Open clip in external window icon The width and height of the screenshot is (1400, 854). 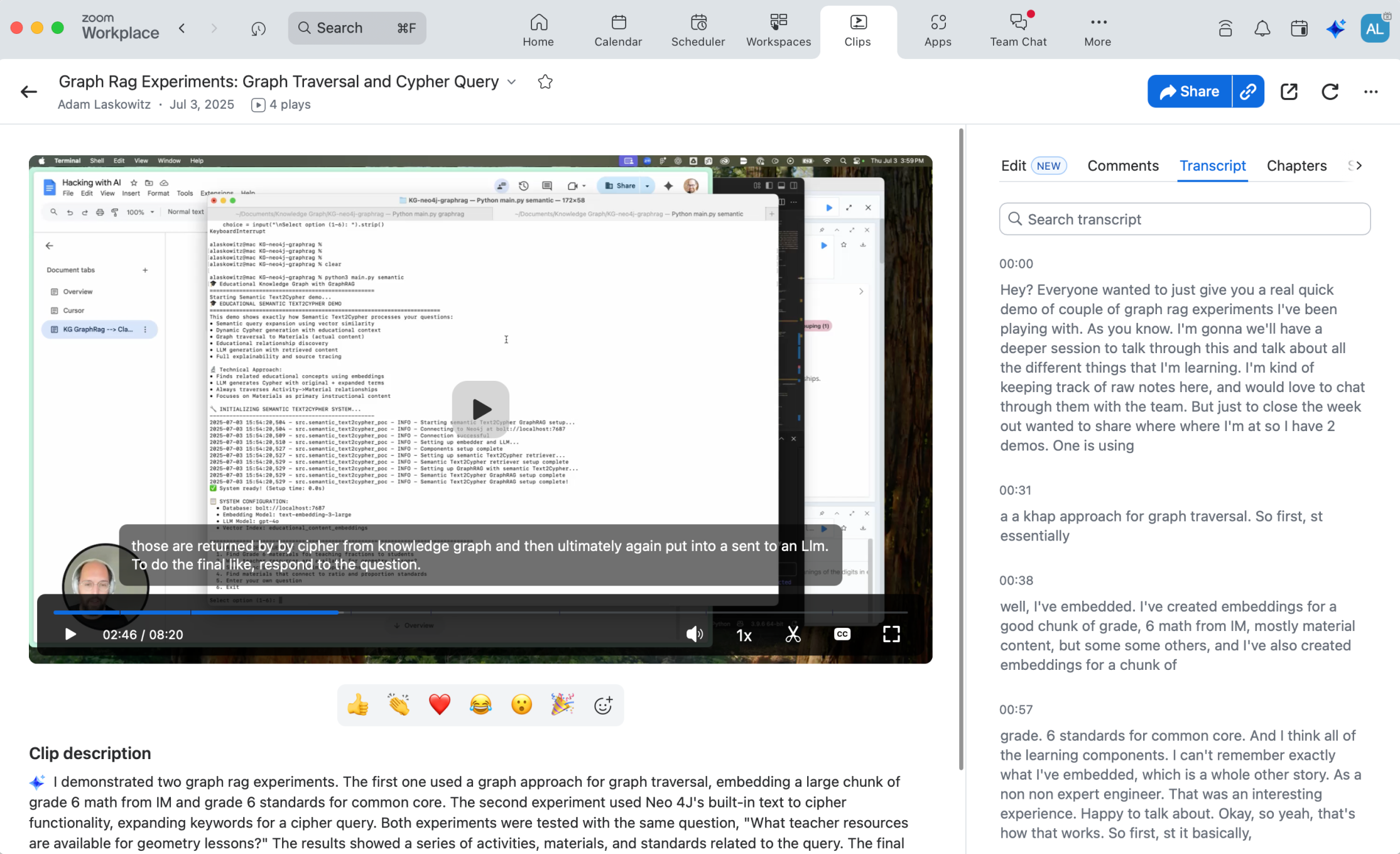pyautogui.click(x=1289, y=92)
